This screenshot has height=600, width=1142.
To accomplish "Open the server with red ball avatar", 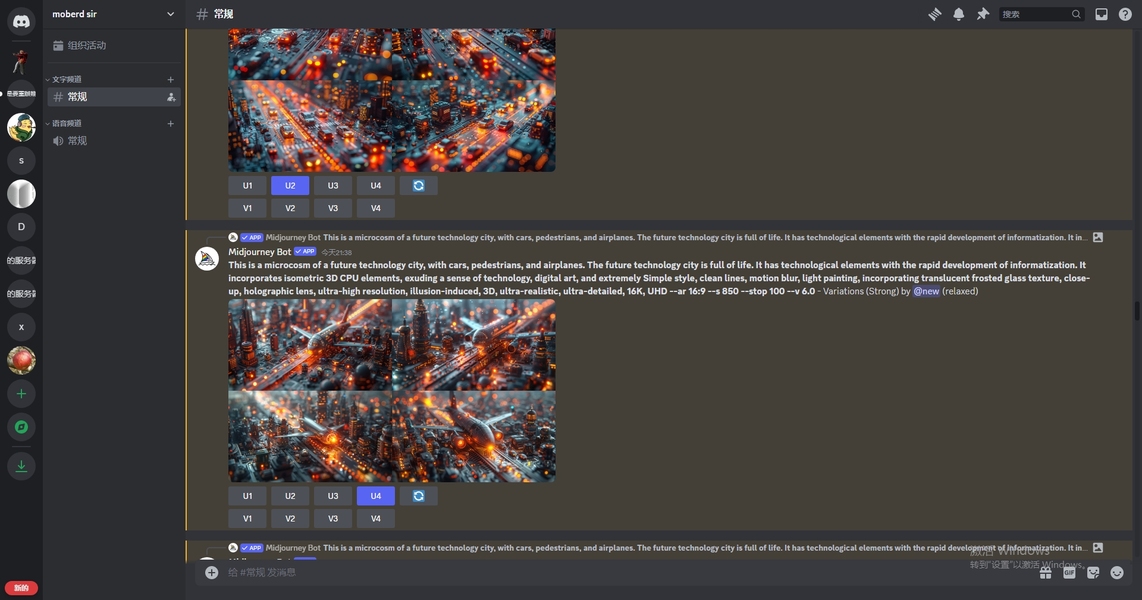I will point(21,360).
